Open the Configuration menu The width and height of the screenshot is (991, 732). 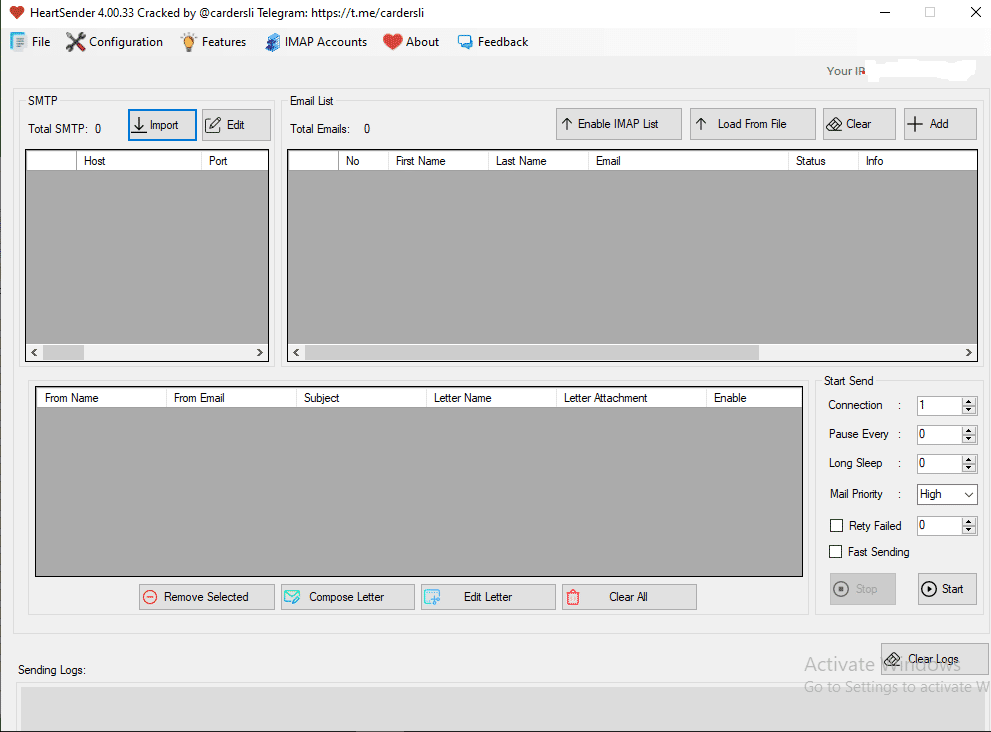(115, 42)
